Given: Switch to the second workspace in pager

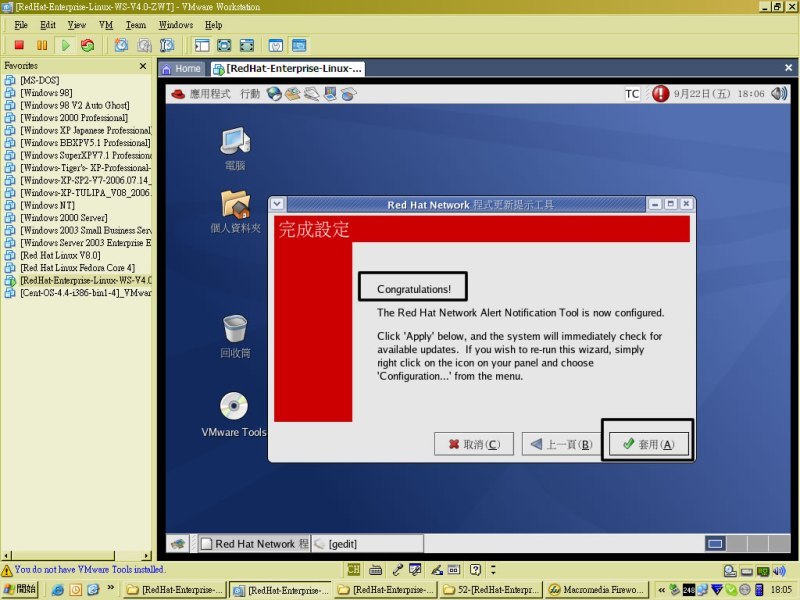Looking at the screenshot, I should click(737, 544).
